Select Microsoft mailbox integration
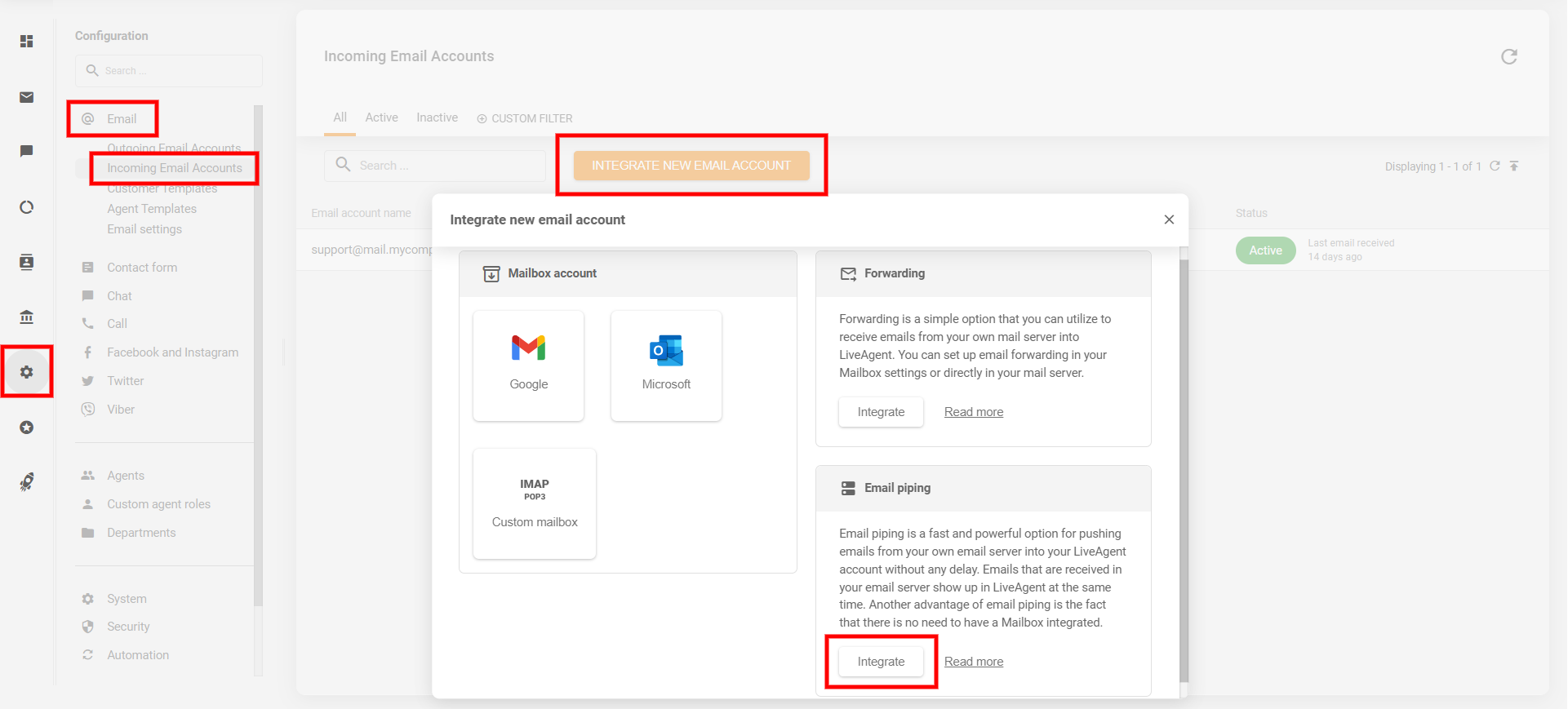 [x=666, y=366]
